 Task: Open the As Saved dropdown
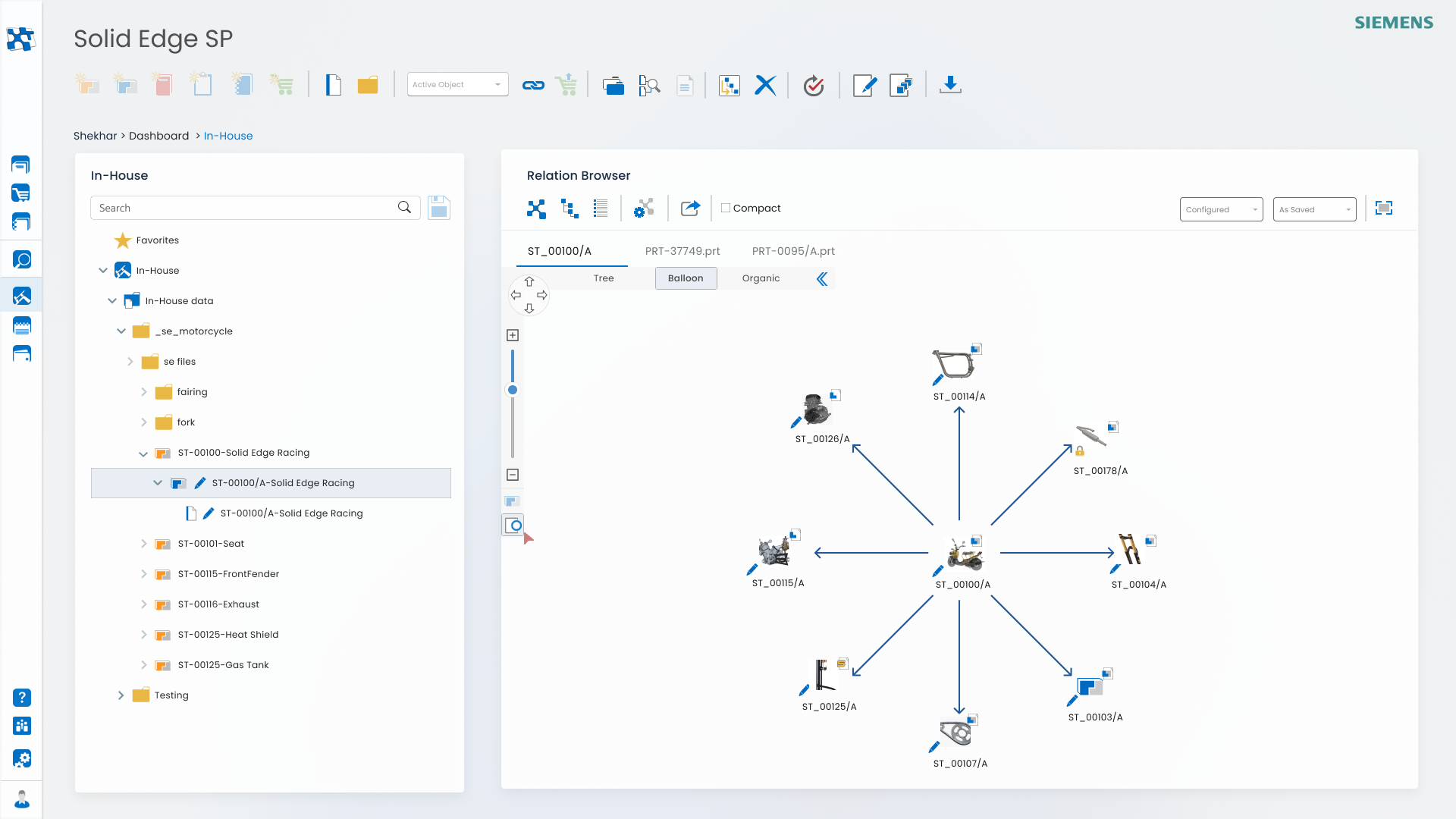1314,209
